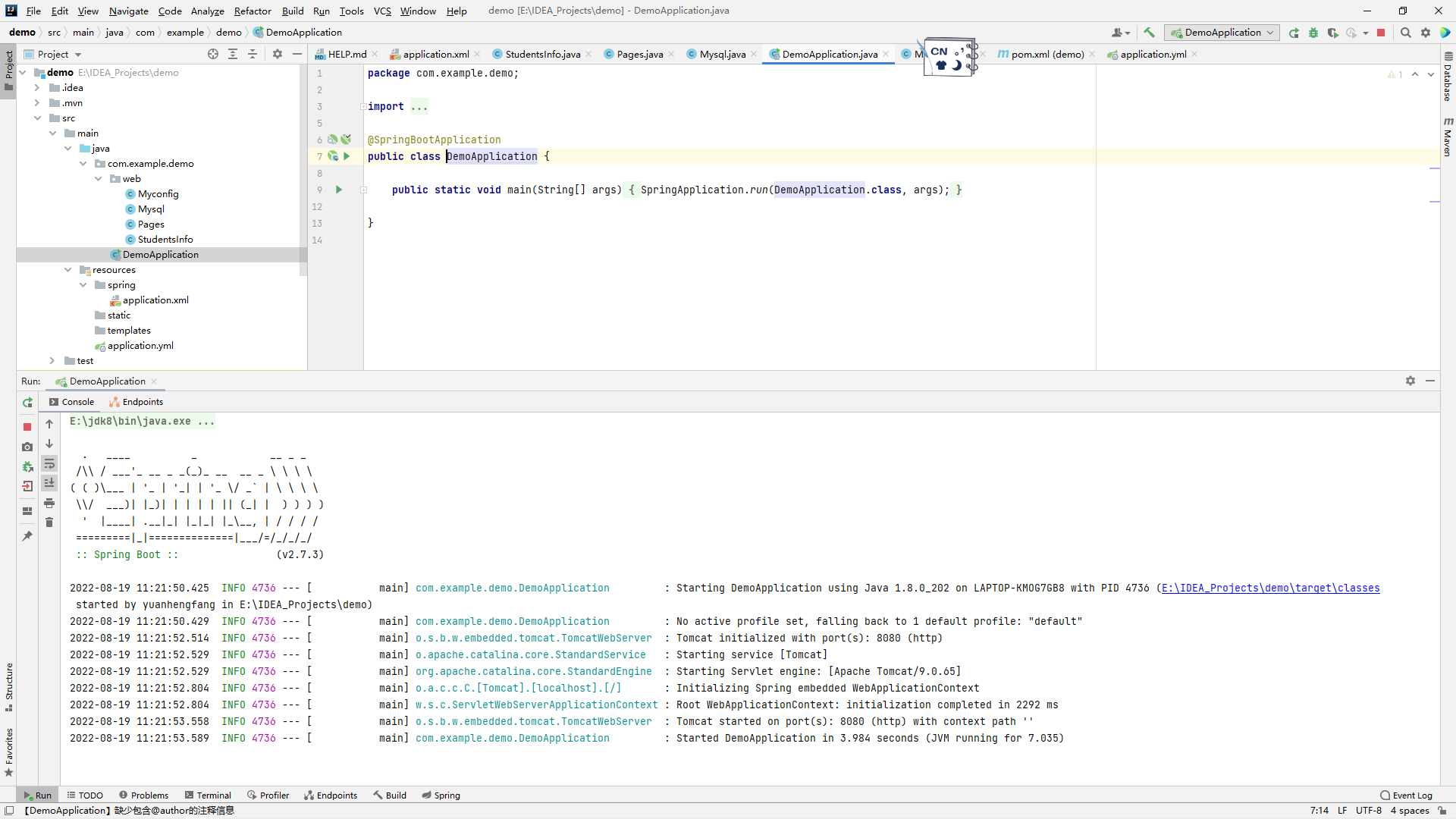Open the Navigate menu
1456x819 pixels.
pos(128,11)
